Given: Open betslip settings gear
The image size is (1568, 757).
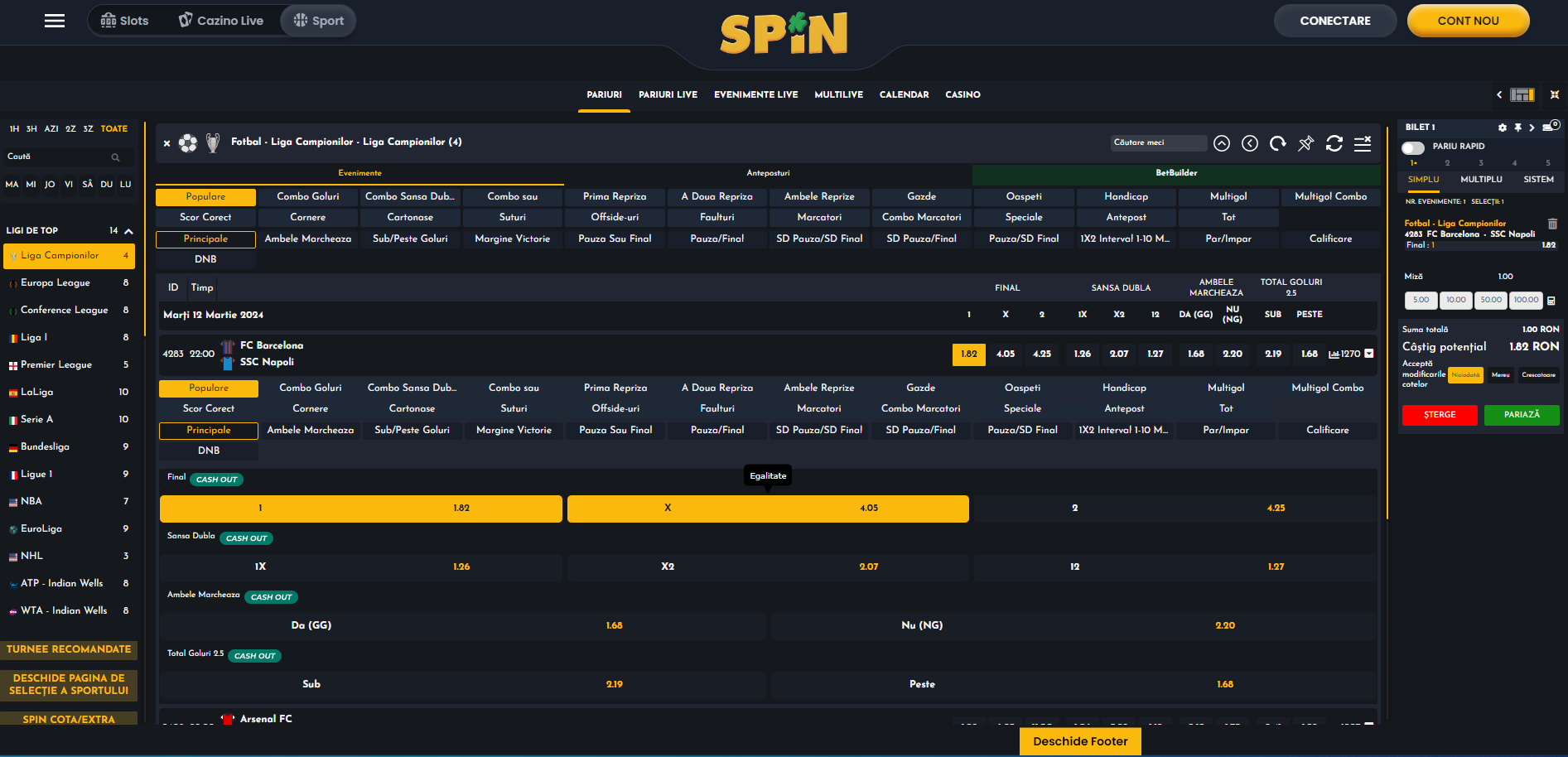Looking at the screenshot, I should click(x=1503, y=128).
